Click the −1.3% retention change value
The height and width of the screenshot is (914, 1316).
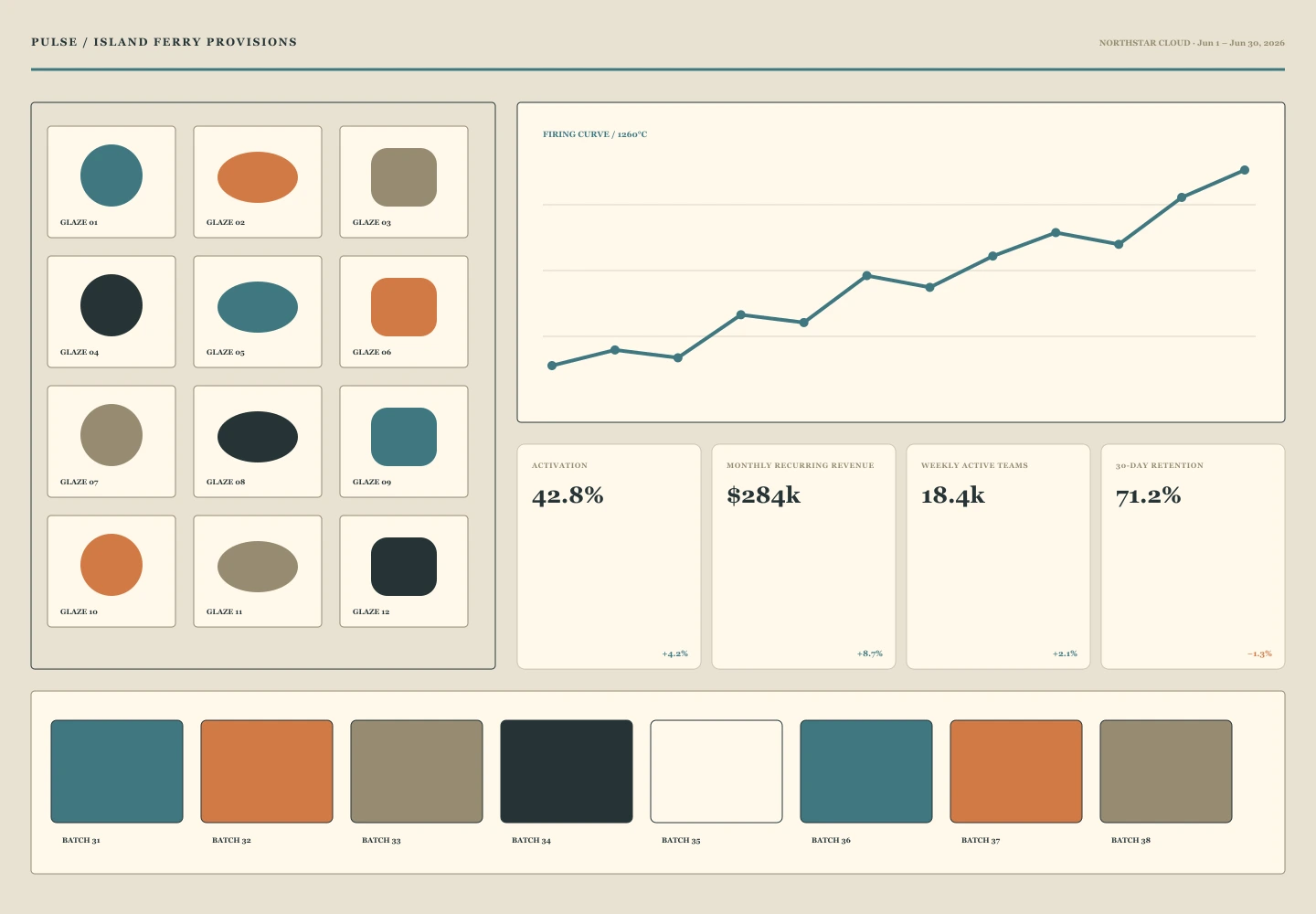(1259, 654)
